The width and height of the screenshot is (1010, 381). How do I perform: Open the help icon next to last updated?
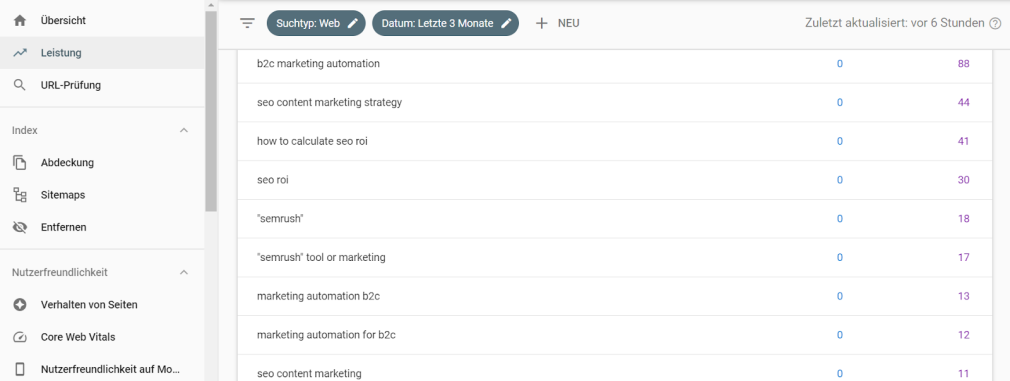pos(995,23)
